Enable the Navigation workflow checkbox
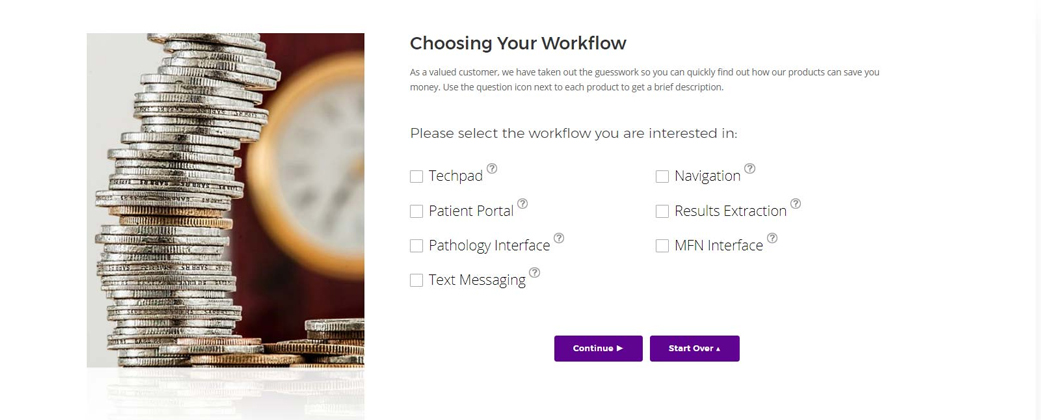The image size is (1041, 420). pos(662,177)
